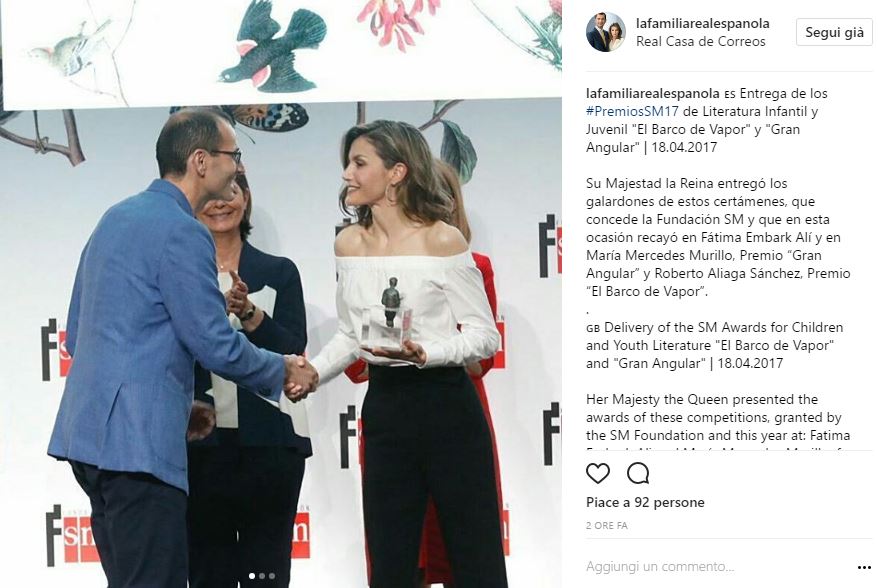The image size is (878, 588).
Task: Open the 2 ORE FA timestamp permalink
Action: pos(607,525)
